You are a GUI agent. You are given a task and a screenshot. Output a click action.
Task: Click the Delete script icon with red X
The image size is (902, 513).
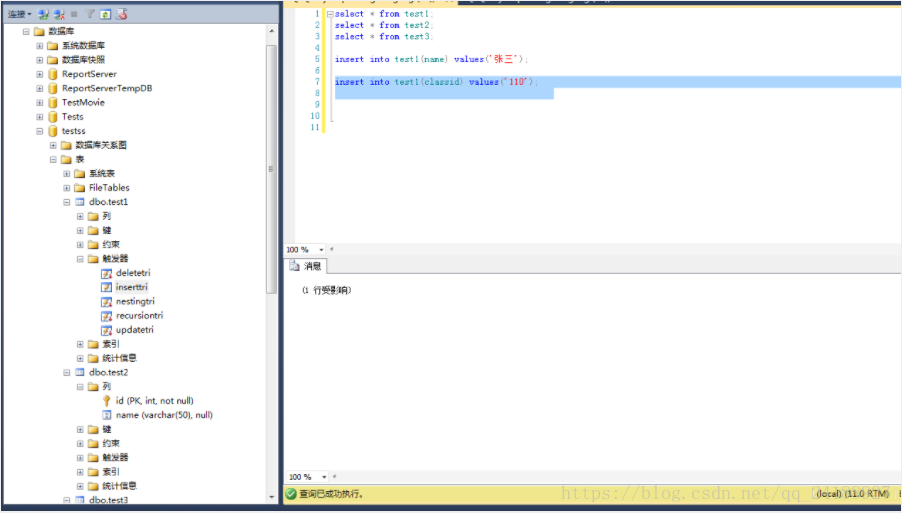[121, 14]
